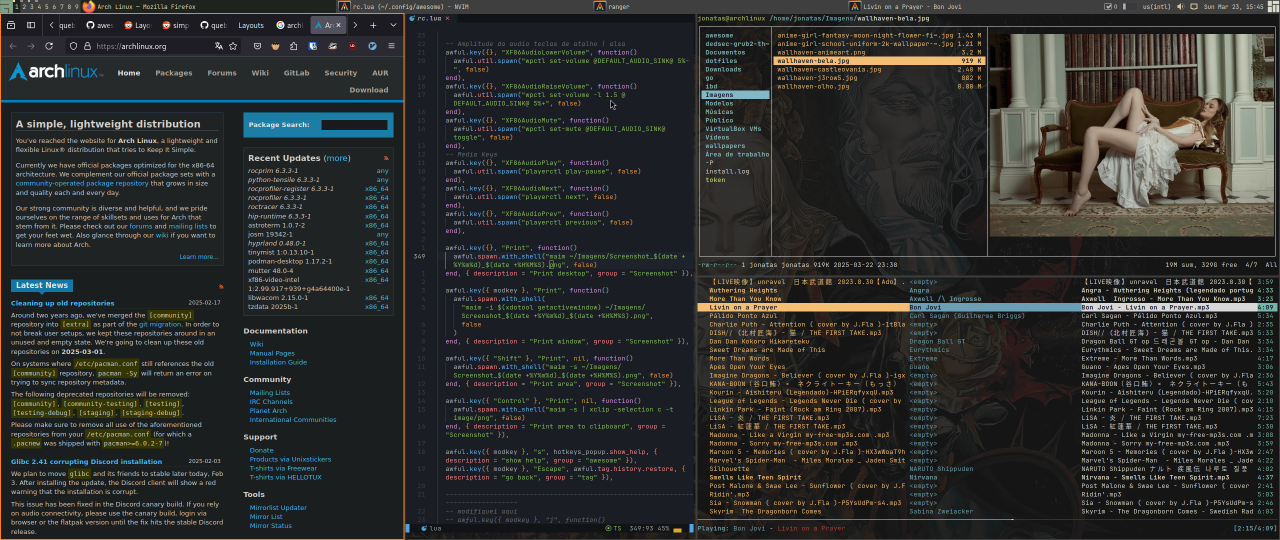This screenshot has width=1280, height=540.
Task: Open Firefox extensions puzzle icon
Action: point(293,46)
